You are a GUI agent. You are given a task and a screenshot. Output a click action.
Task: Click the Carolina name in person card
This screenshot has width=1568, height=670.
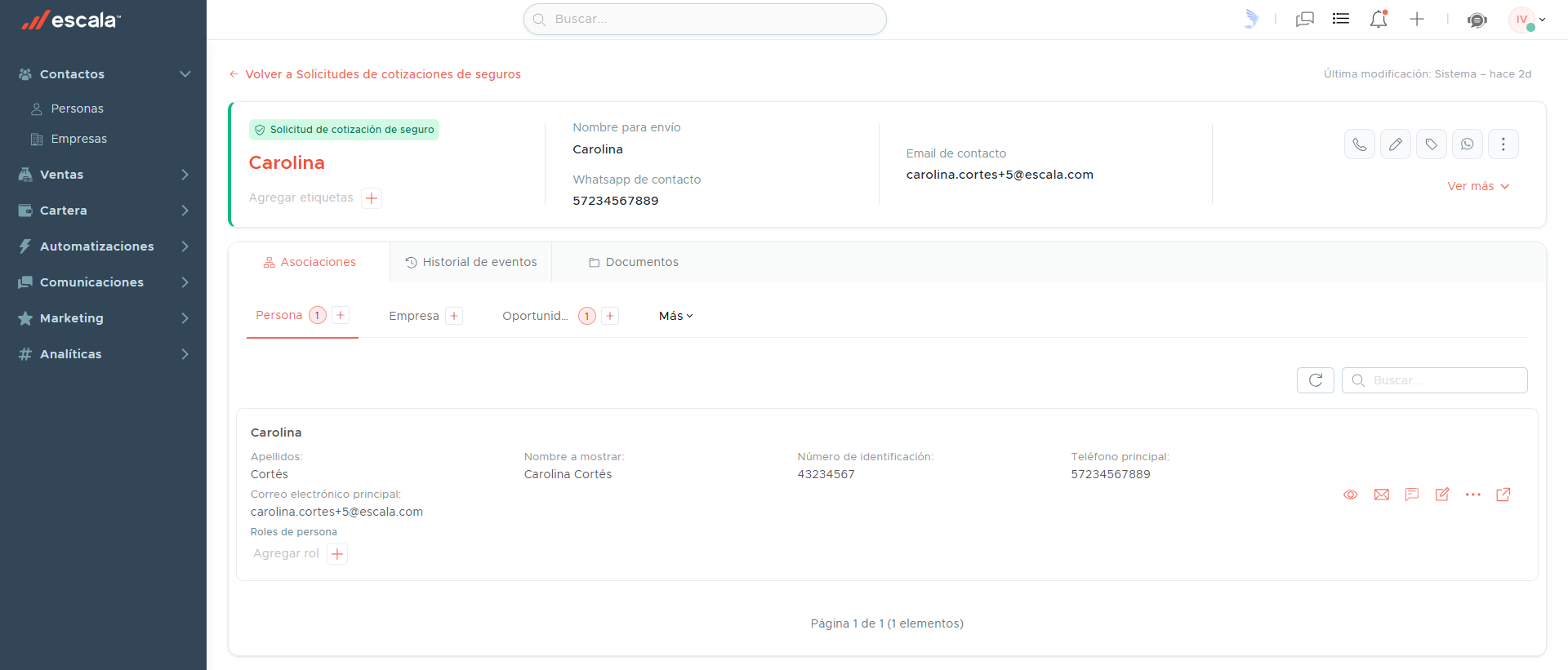[276, 433]
